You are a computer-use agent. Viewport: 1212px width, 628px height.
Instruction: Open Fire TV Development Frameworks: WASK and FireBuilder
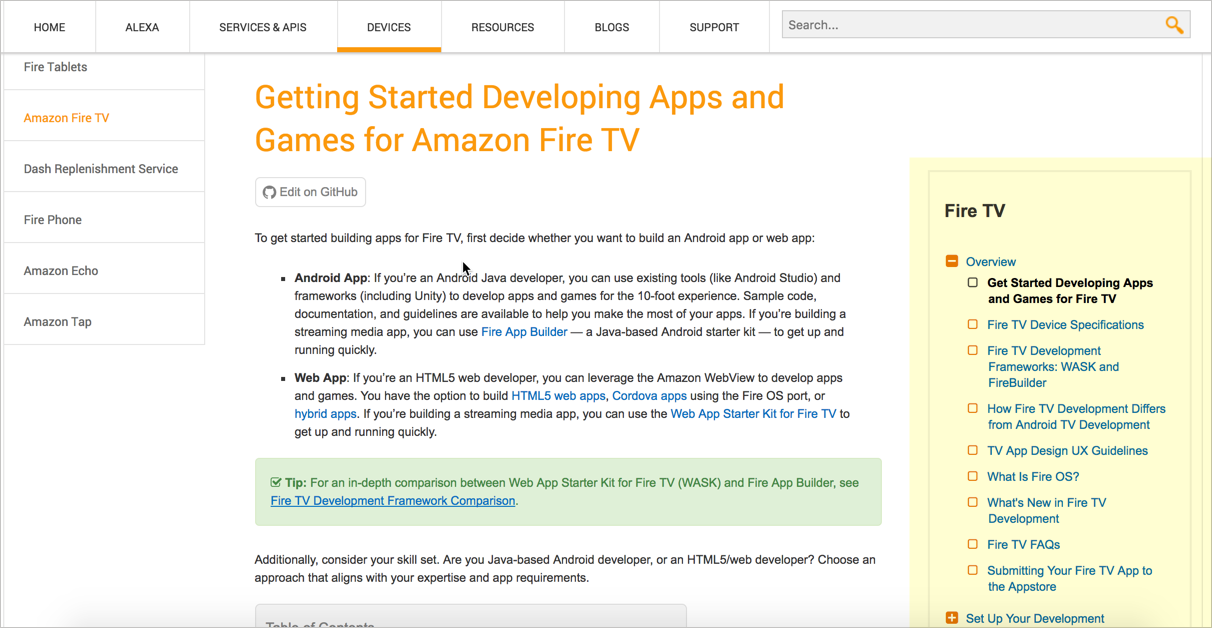(1053, 367)
